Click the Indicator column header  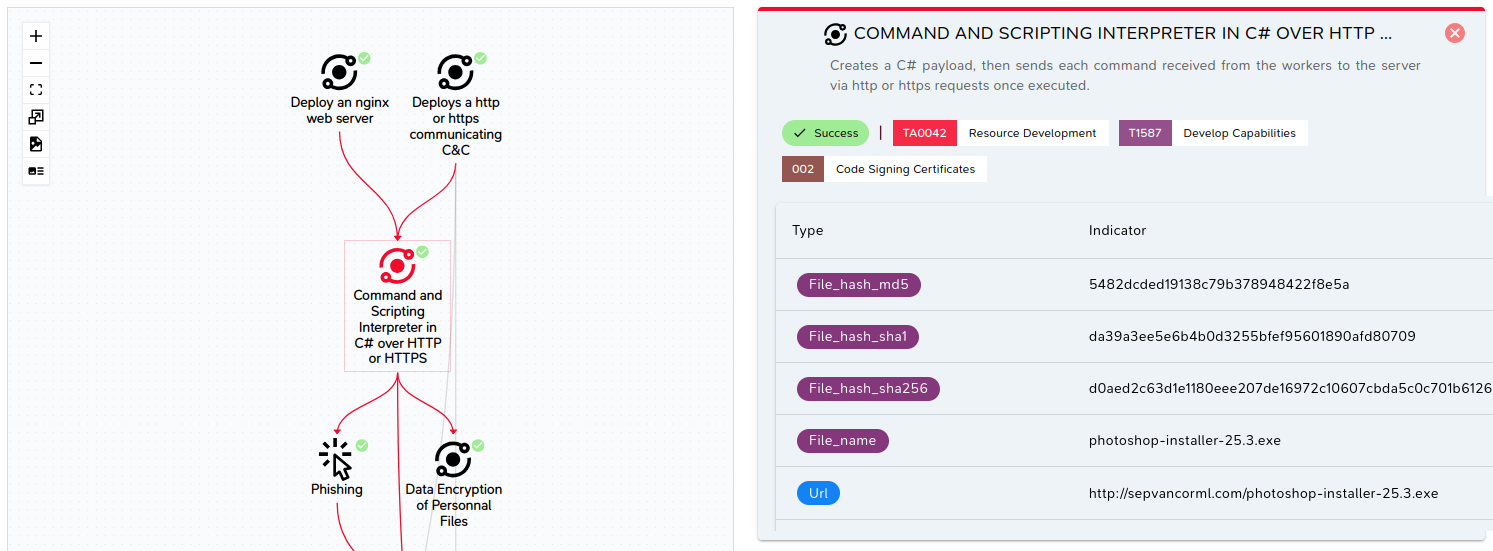[x=1117, y=230]
